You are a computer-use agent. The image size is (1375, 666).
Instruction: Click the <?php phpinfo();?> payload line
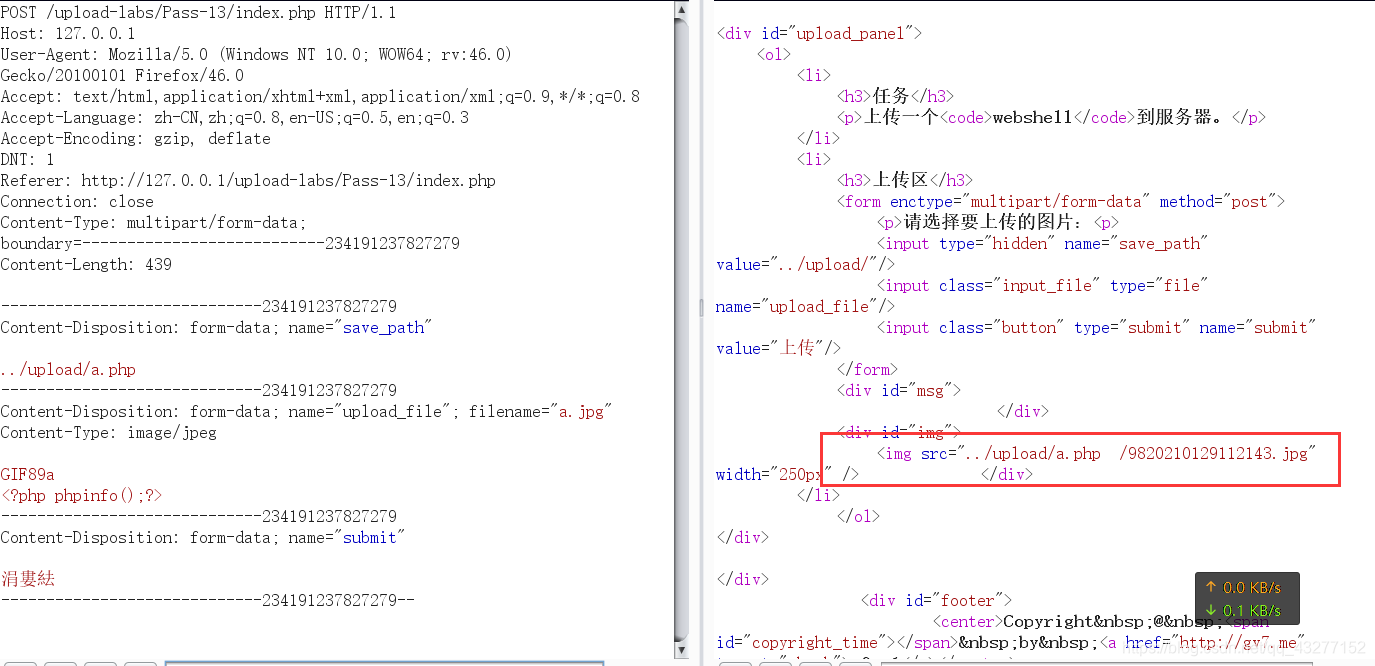(81, 496)
